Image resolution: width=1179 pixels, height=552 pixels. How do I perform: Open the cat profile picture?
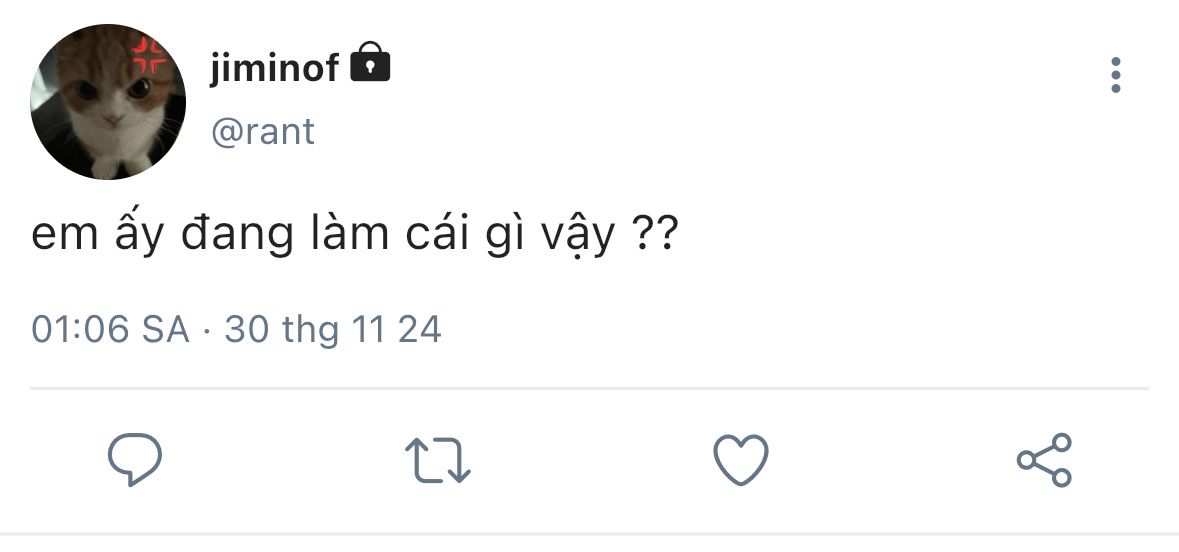tap(108, 102)
